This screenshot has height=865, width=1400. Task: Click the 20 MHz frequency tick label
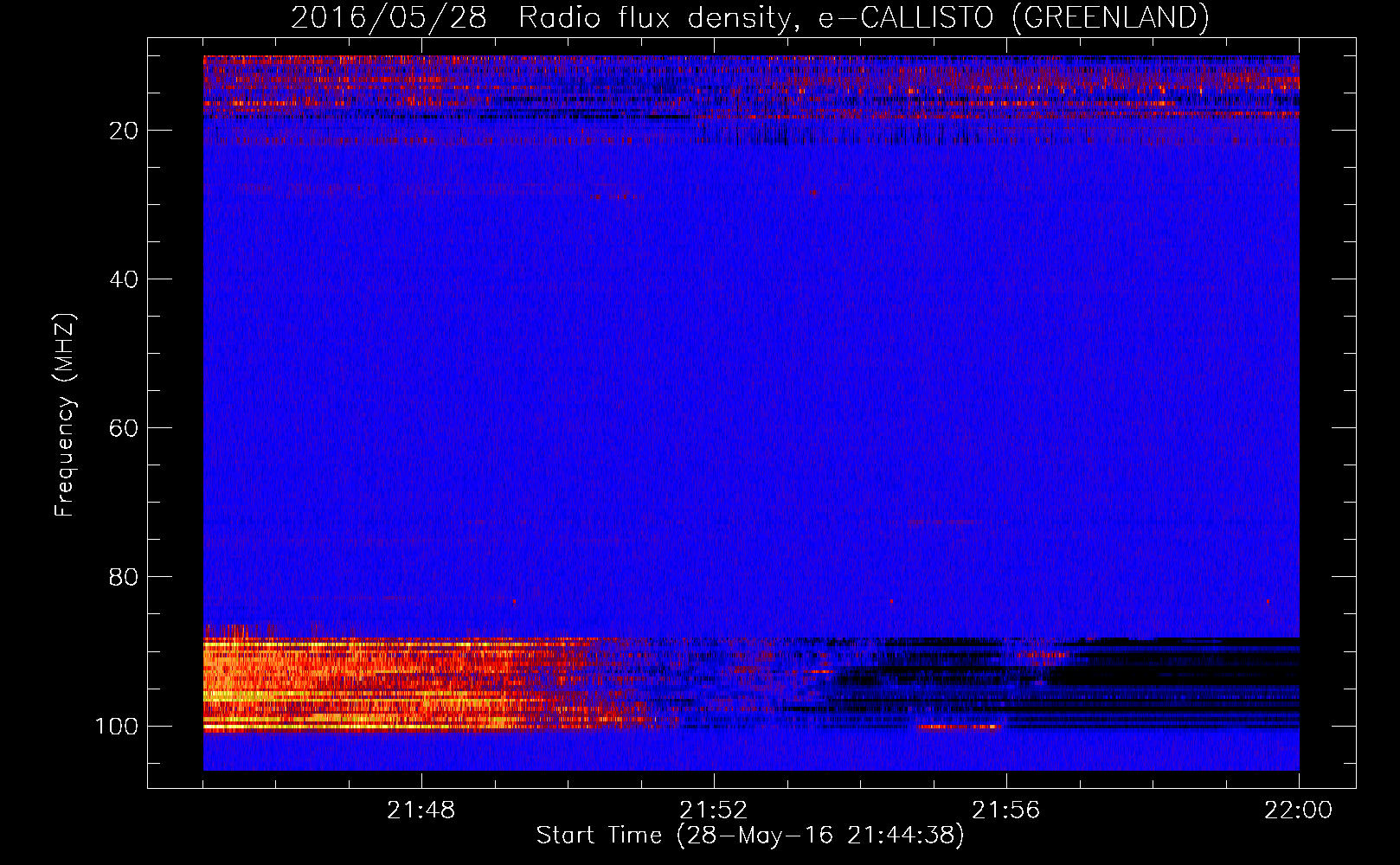coord(124,131)
